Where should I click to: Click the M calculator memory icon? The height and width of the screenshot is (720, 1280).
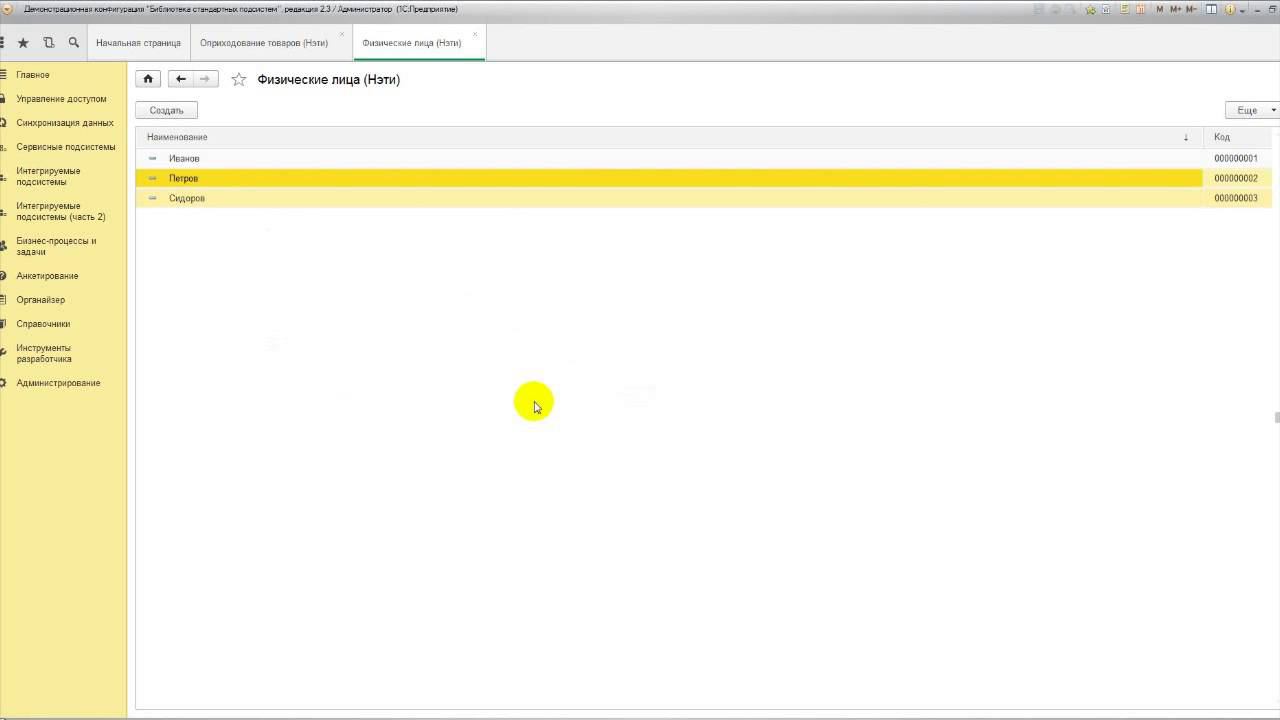pos(1160,9)
